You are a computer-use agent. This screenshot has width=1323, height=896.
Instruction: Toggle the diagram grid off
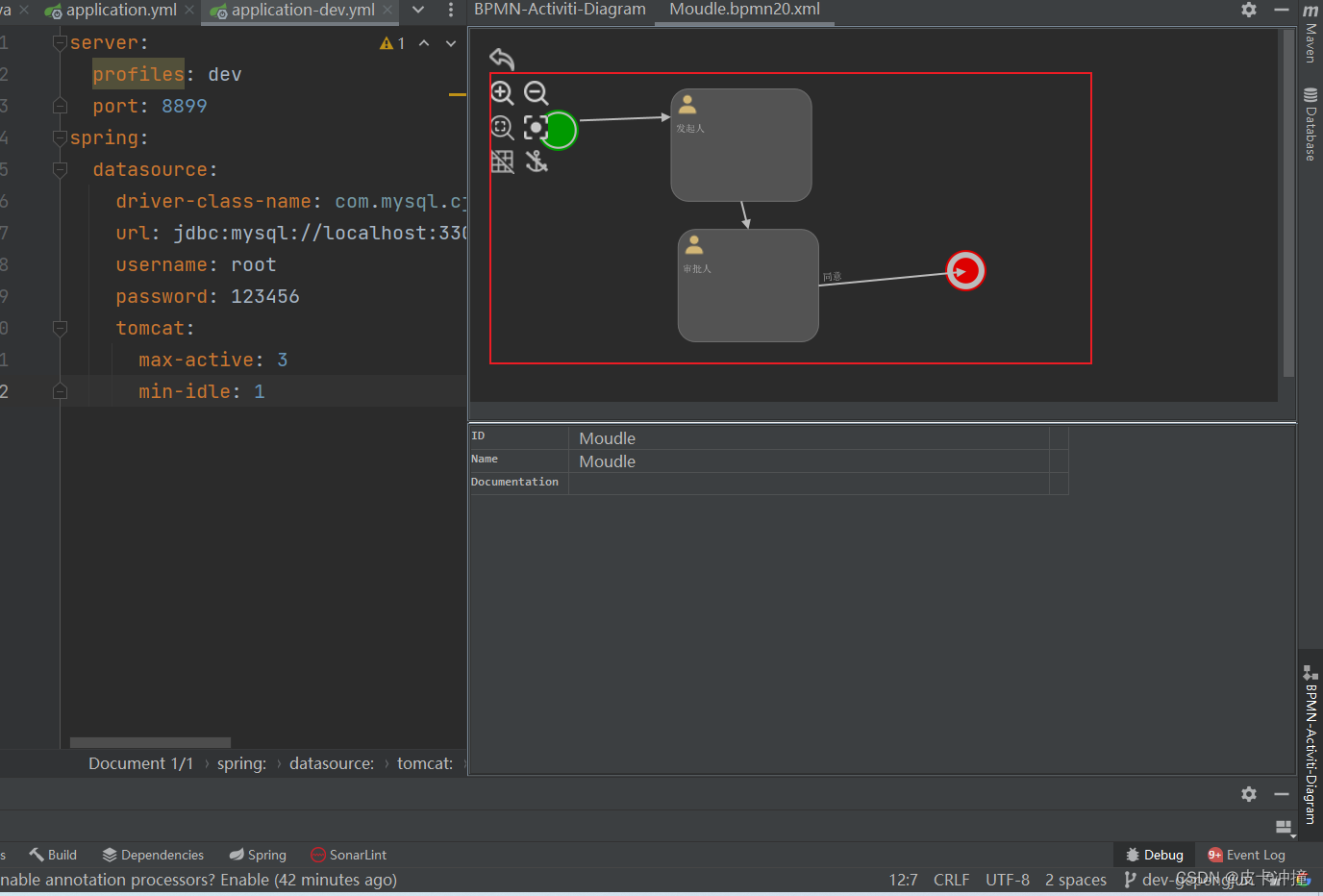click(502, 162)
